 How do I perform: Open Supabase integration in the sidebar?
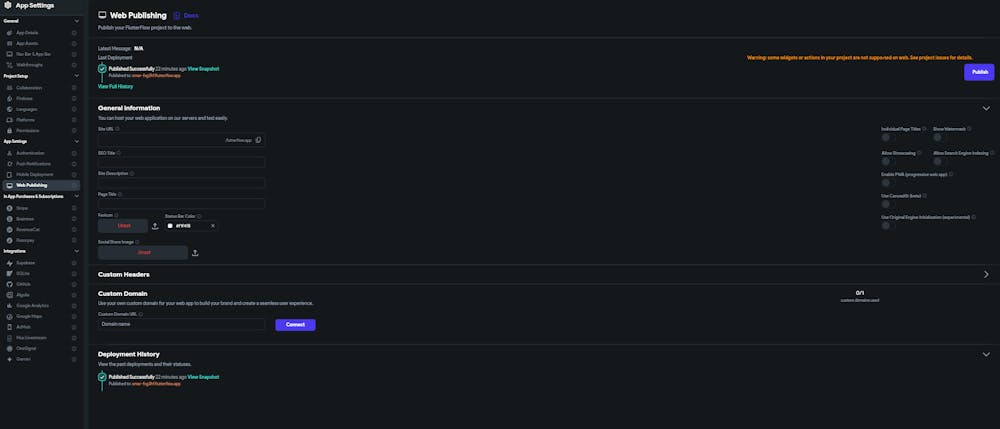[x=26, y=262]
